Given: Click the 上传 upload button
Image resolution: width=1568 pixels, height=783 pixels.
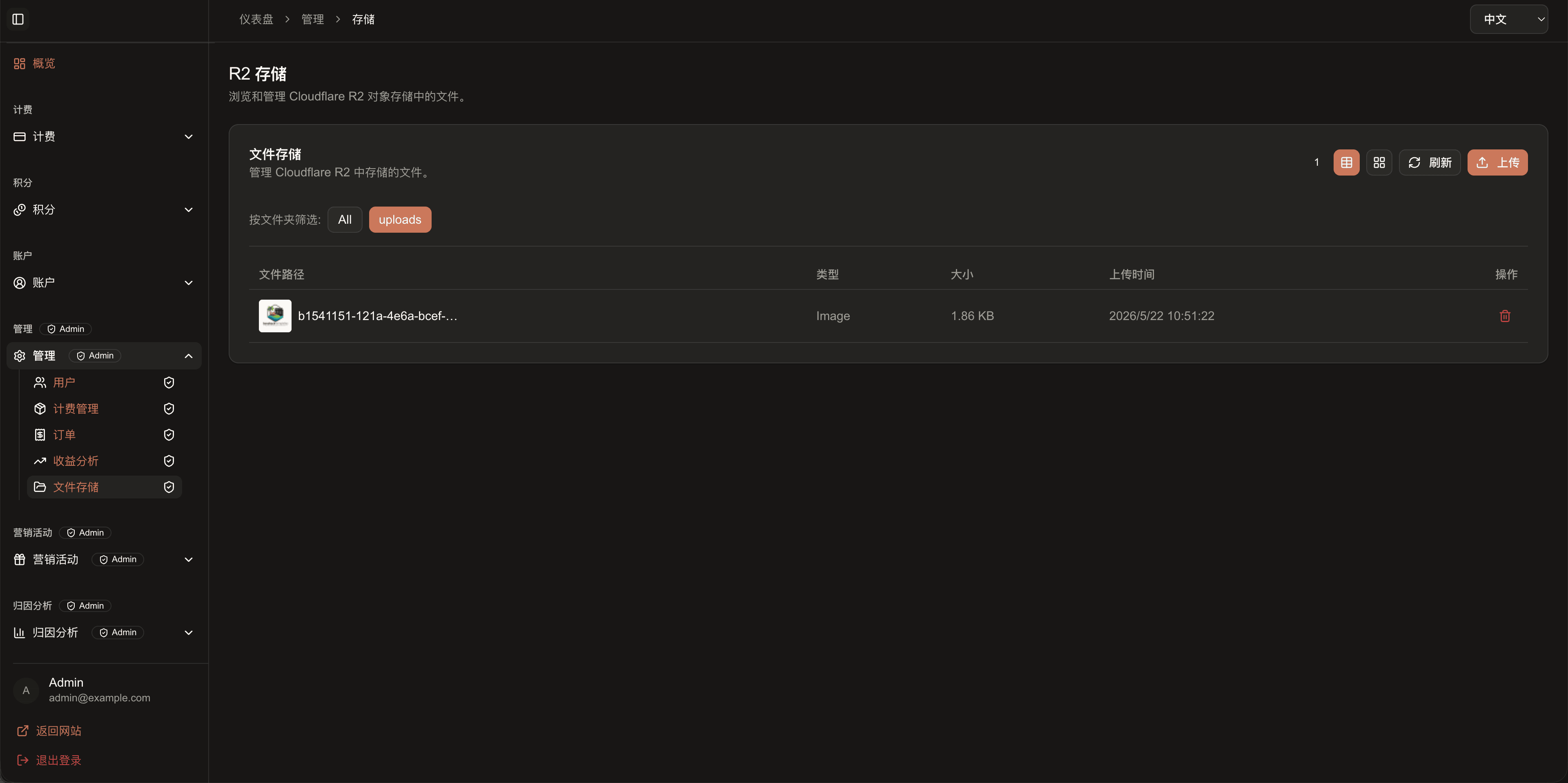Looking at the screenshot, I should 1497,162.
